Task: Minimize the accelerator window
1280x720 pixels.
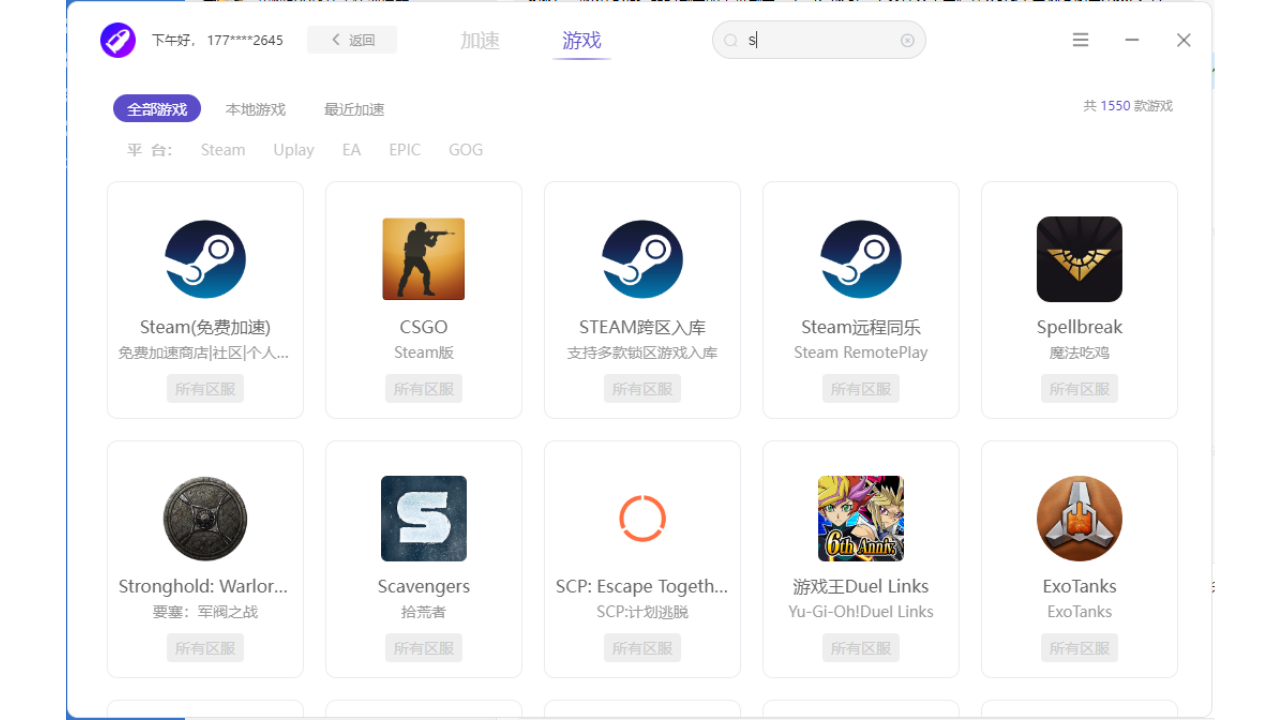Action: tap(1132, 40)
